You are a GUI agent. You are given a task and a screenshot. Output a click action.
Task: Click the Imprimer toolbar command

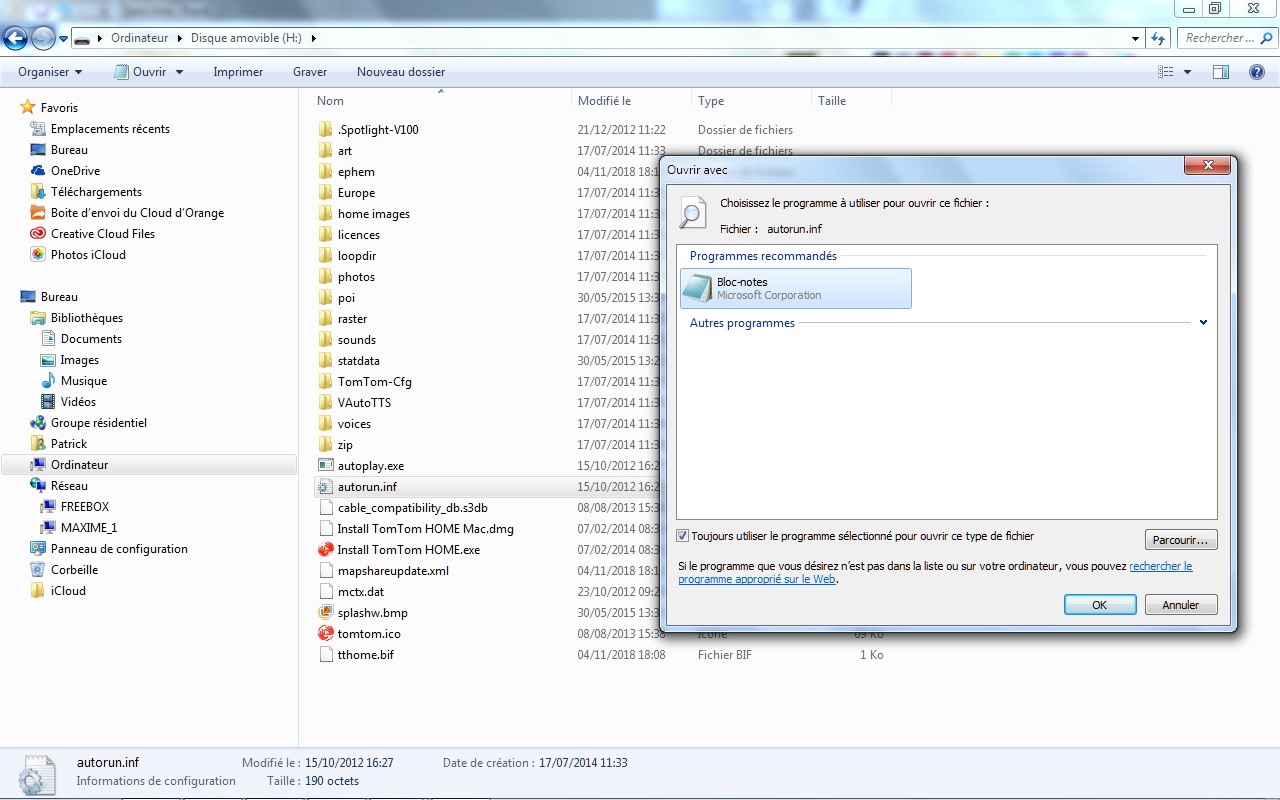238,72
